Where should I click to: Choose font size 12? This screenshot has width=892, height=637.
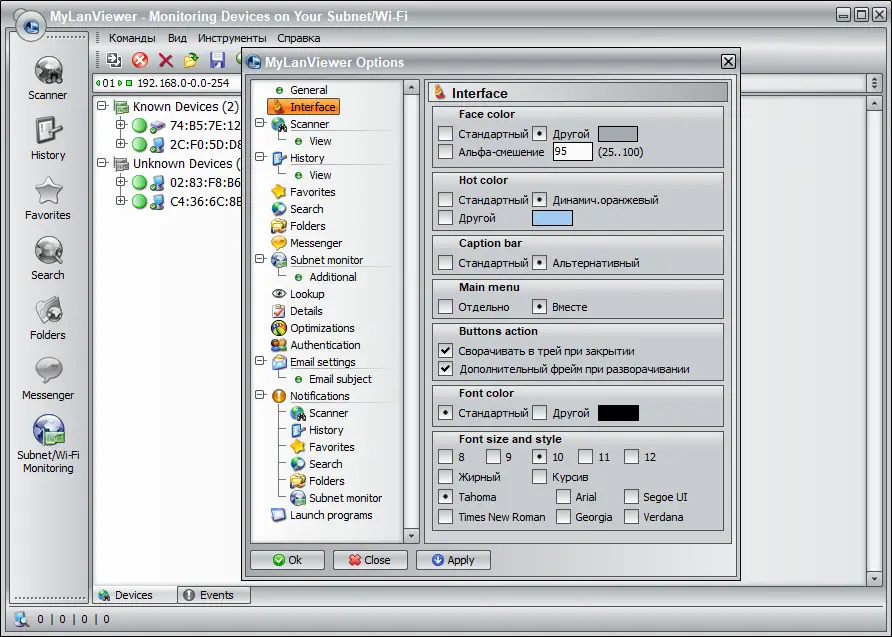pos(631,457)
